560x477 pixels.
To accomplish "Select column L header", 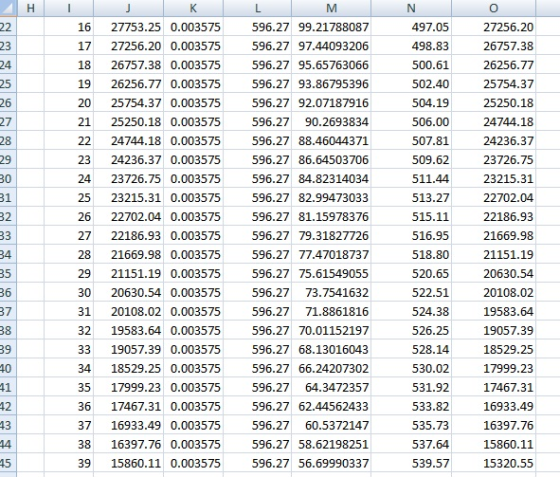I will [x=257, y=8].
